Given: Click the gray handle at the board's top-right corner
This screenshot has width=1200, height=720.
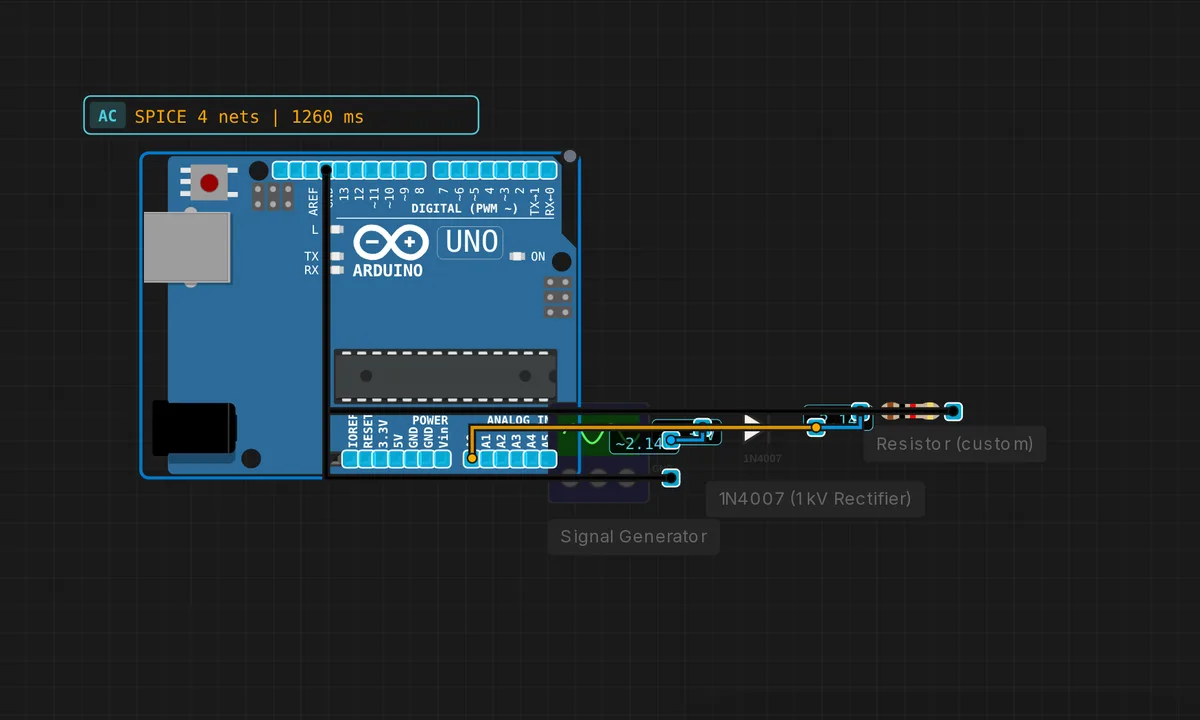Looking at the screenshot, I should point(570,156).
